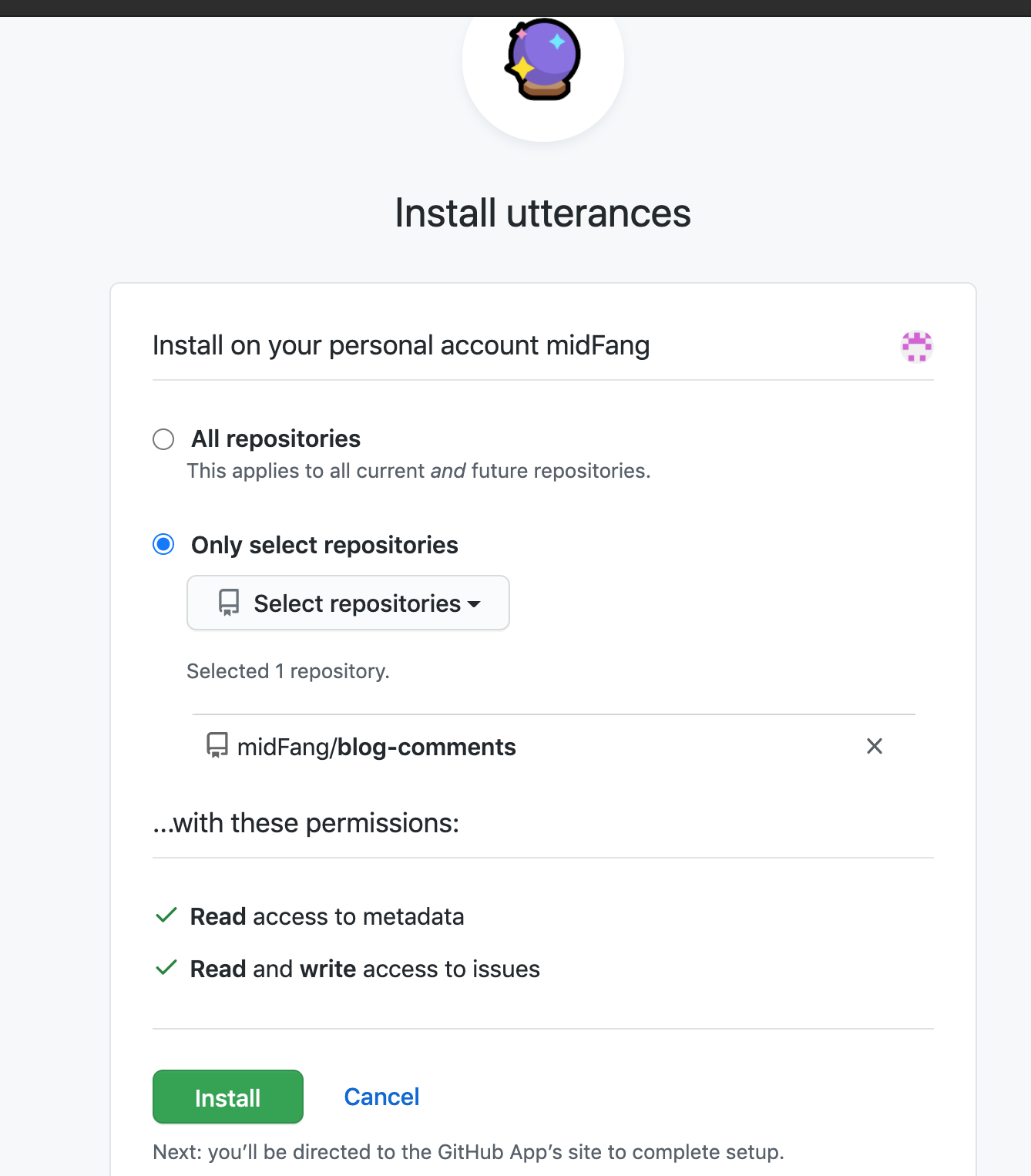This screenshot has height=1176, width=1031.
Task: Choose the All repositories label text
Action: coord(276,438)
